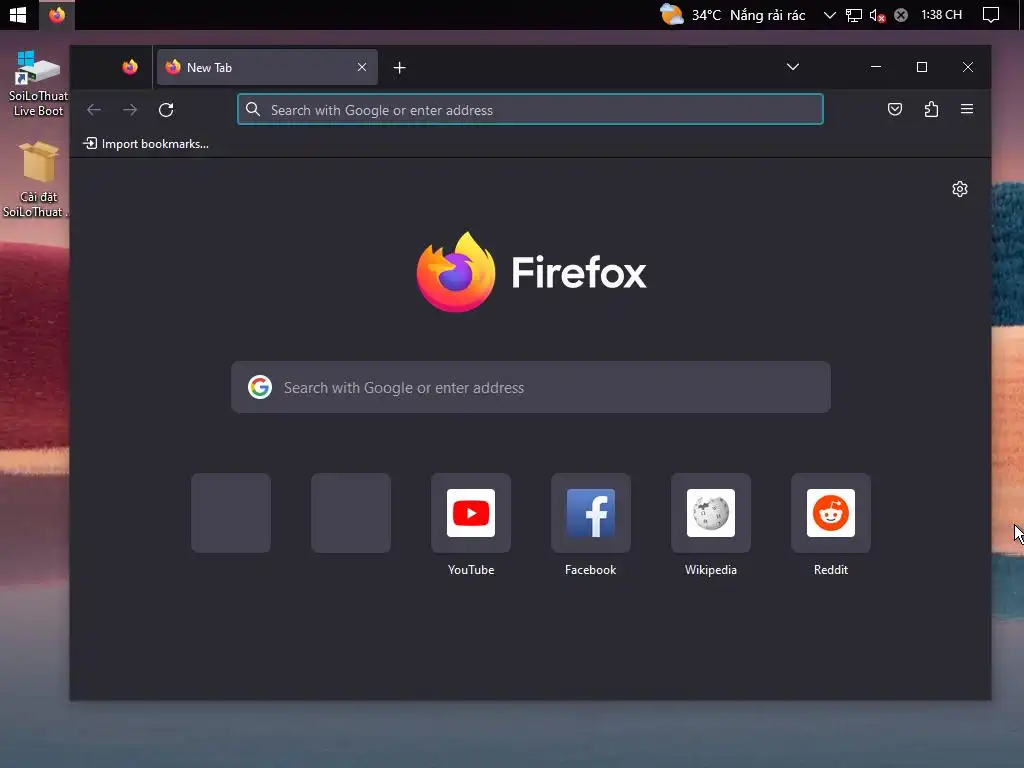Screen dimensions: 1024x768
Task: Open new tab personalize gear
Action: tap(959, 189)
